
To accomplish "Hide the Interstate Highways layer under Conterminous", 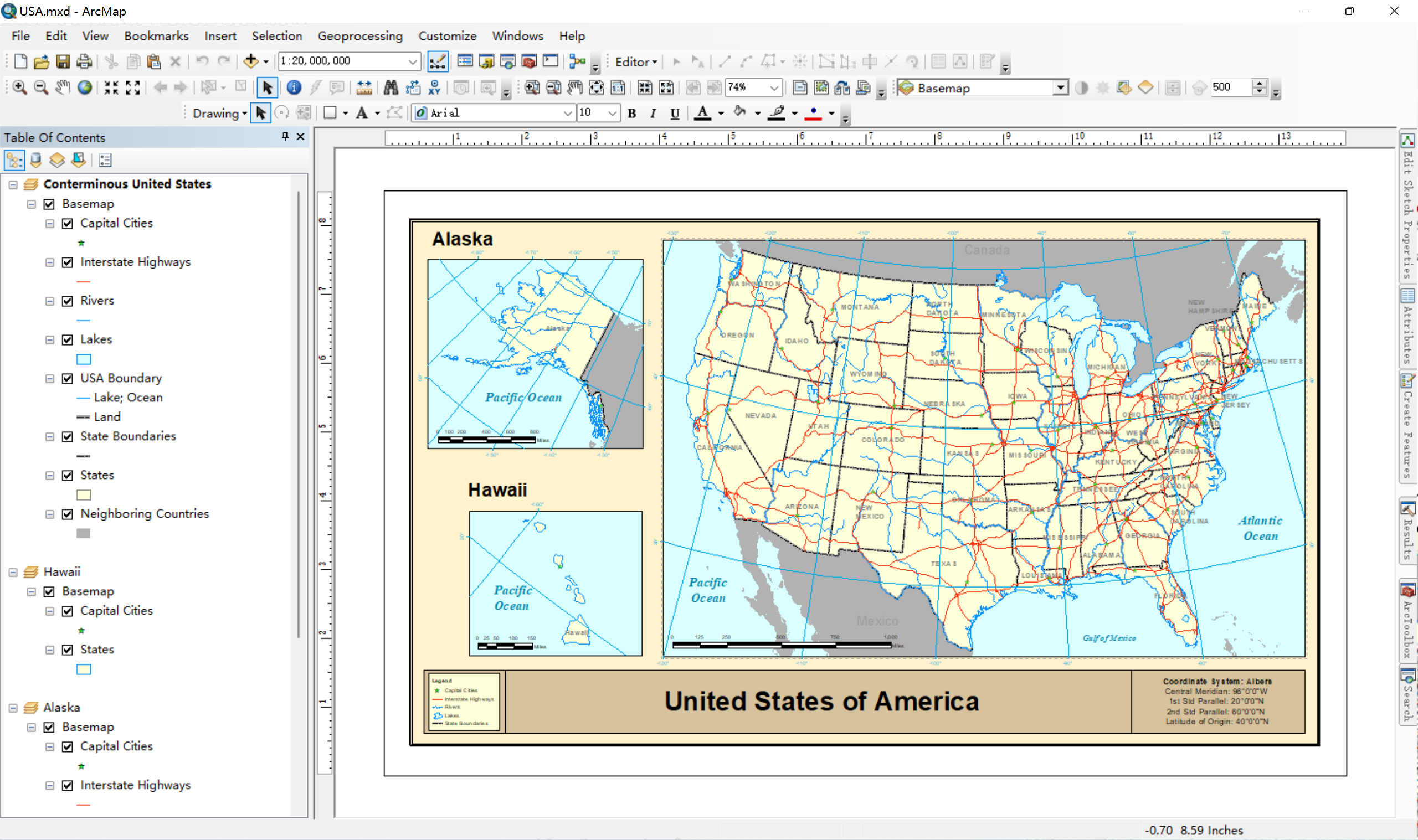I will pos(68,262).
